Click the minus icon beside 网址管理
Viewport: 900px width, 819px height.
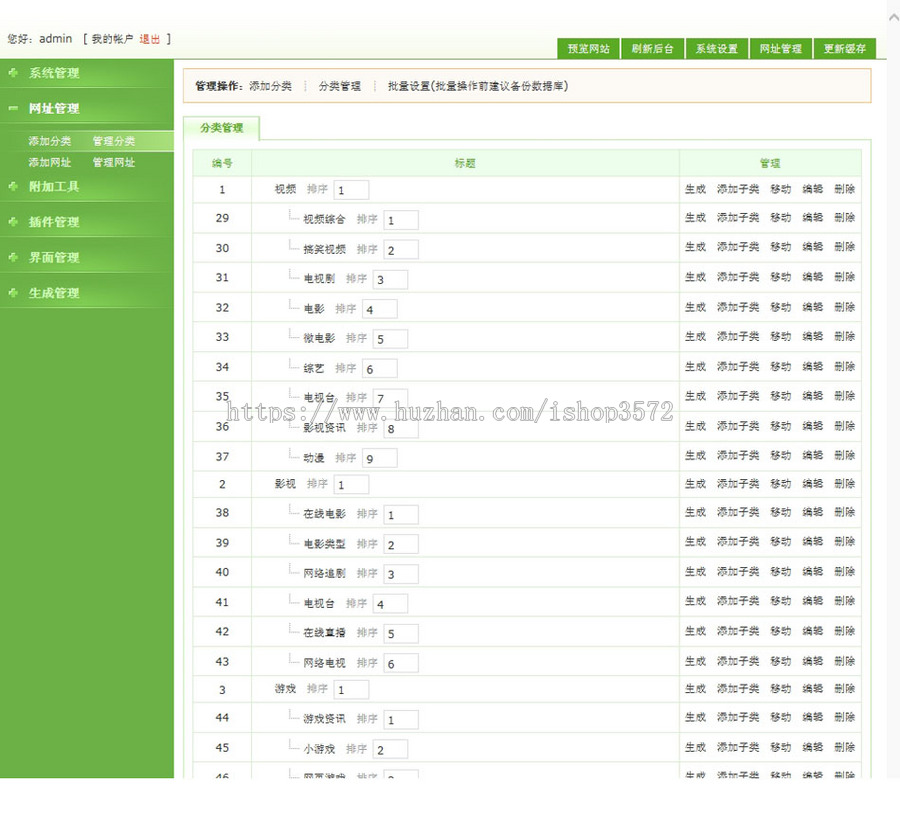point(13,108)
